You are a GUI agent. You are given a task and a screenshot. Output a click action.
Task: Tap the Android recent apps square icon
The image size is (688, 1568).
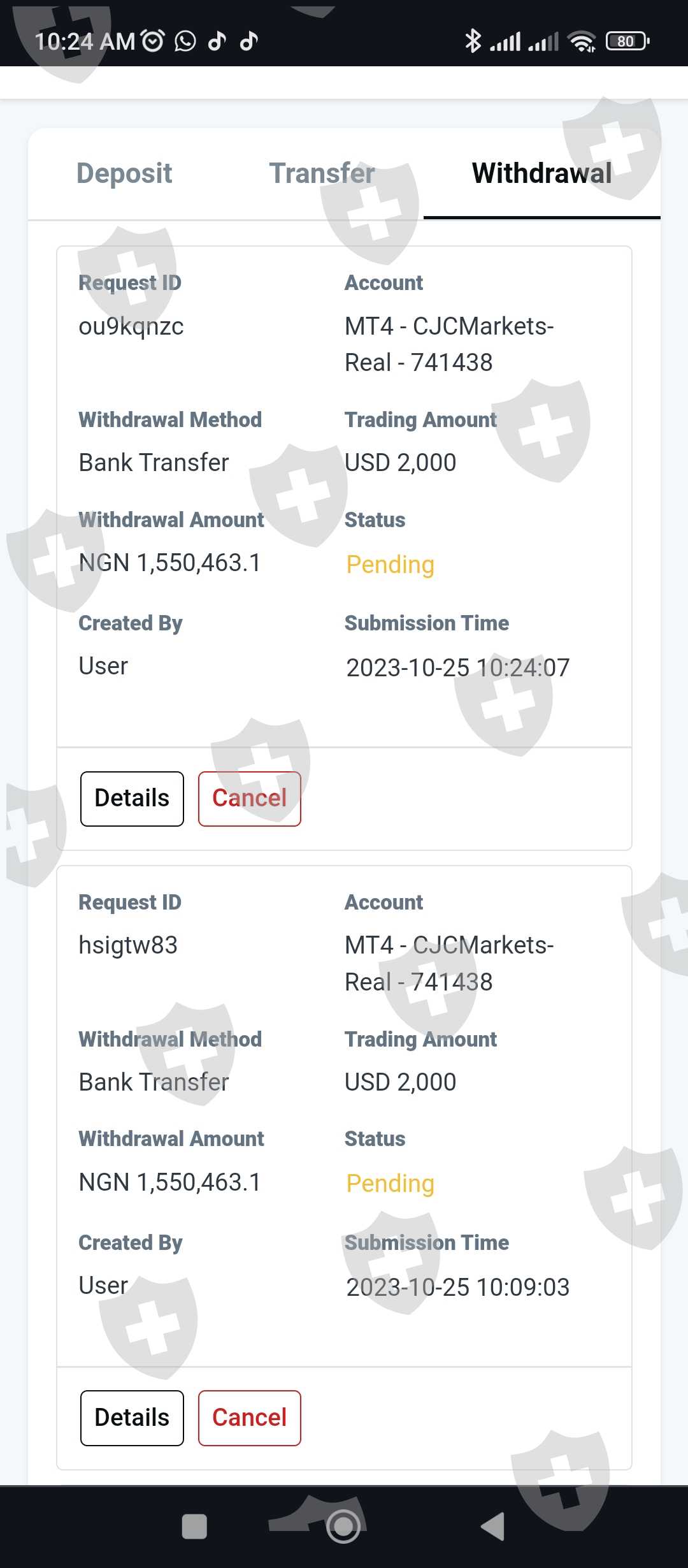pyautogui.click(x=194, y=1527)
